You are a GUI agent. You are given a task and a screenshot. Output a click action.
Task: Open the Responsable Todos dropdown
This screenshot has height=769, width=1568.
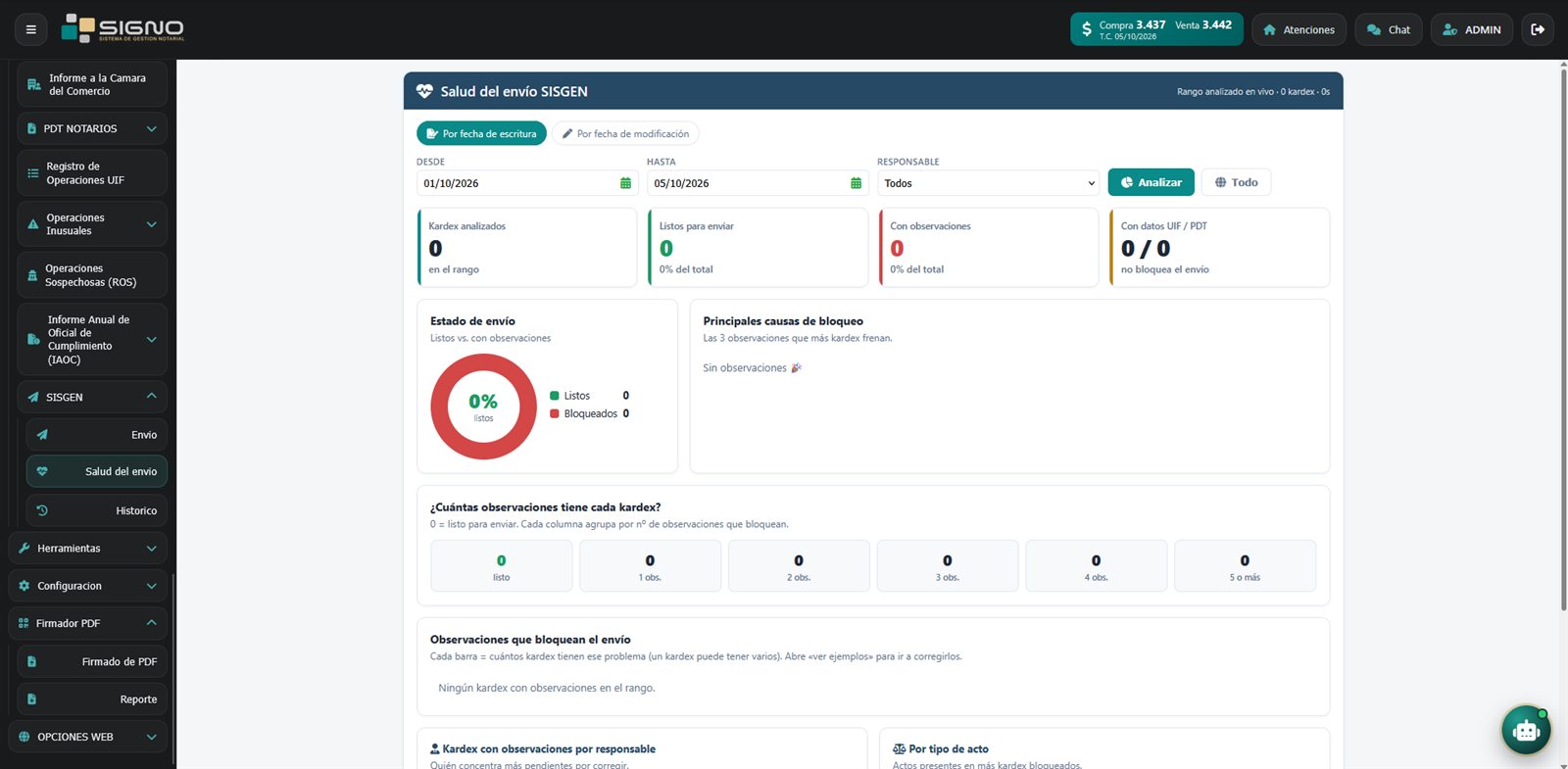point(988,183)
